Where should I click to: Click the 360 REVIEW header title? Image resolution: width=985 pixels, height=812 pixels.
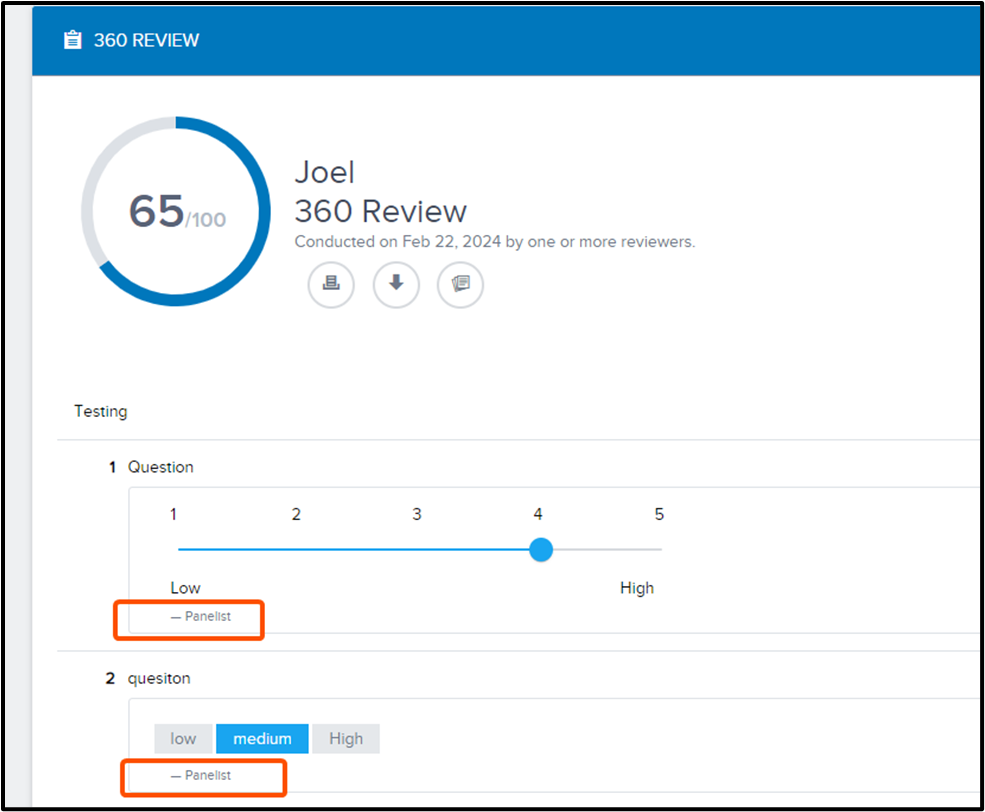(x=146, y=40)
